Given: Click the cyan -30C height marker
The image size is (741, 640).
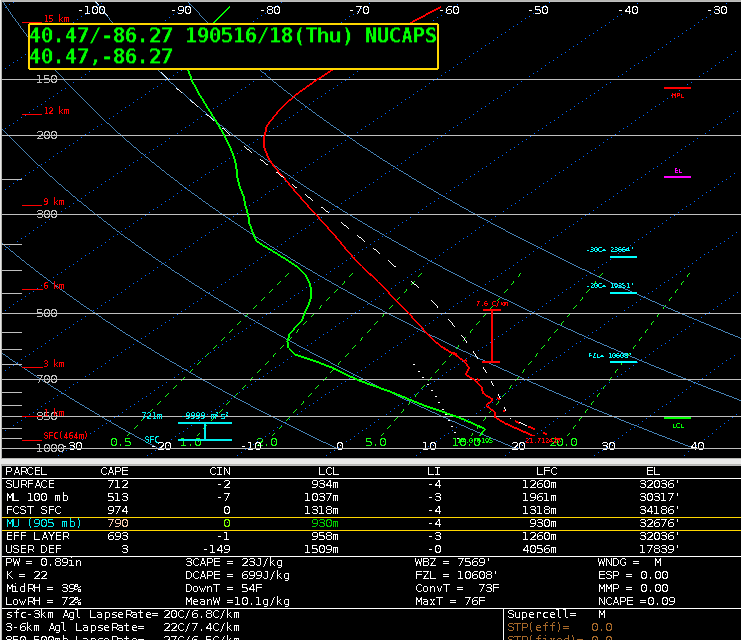Looking at the screenshot, I should 621,254.
